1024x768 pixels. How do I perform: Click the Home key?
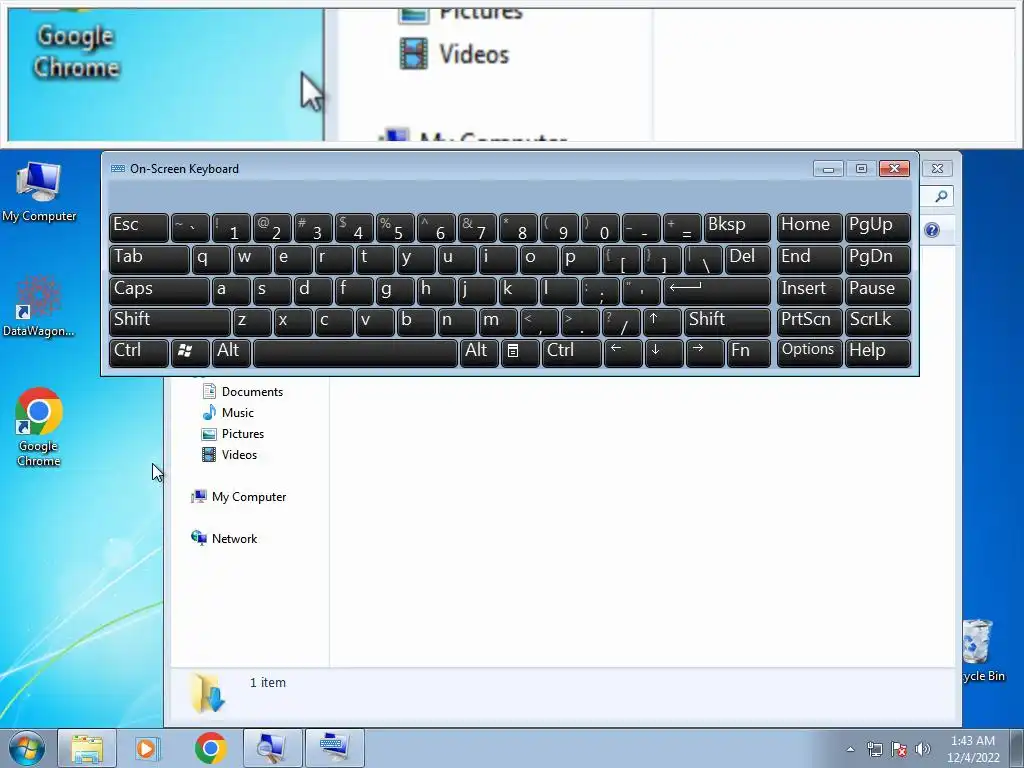[x=809, y=227]
